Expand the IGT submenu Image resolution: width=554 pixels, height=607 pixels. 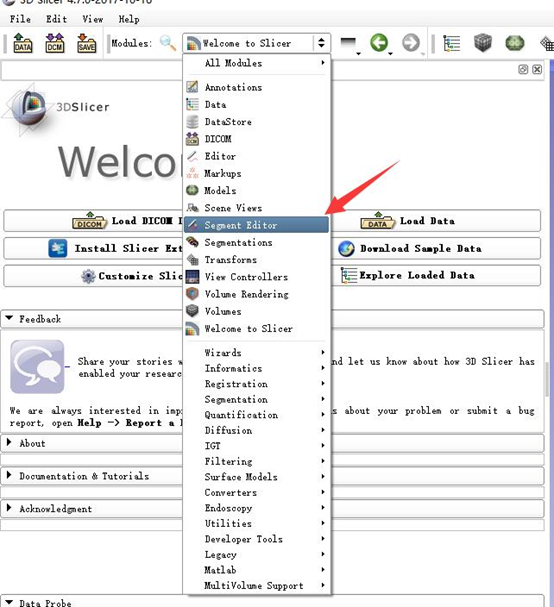pyautogui.click(x=257, y=446)
